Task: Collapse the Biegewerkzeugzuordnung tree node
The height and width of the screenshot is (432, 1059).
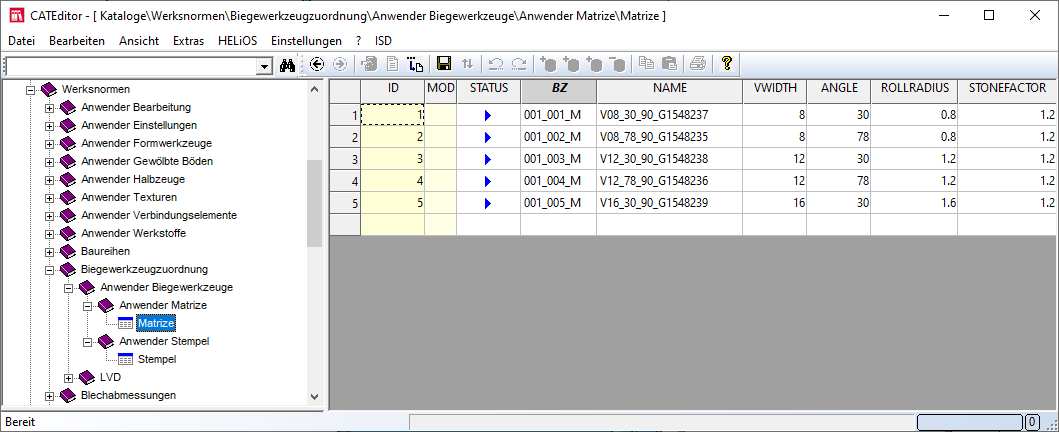Action: (x=49, y=269)
